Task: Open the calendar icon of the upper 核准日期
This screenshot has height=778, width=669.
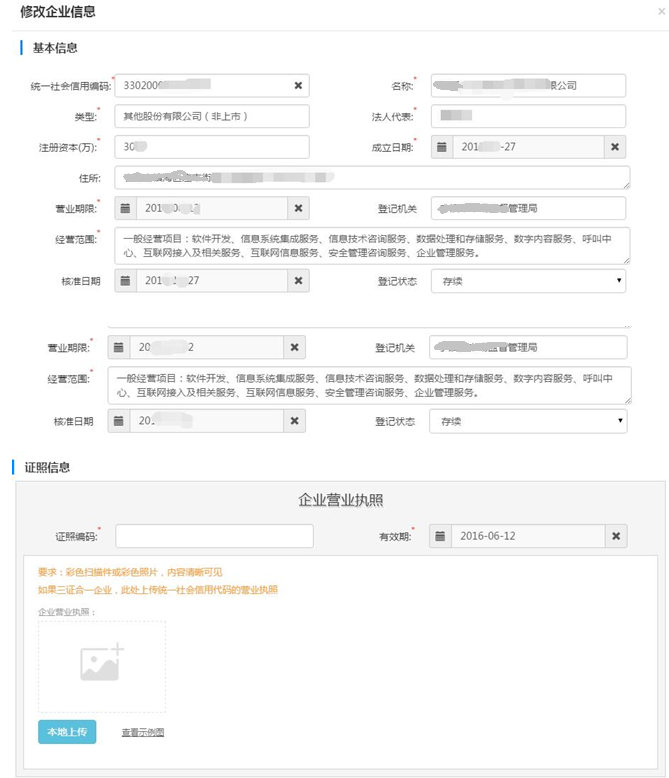Action: point(126,281)
